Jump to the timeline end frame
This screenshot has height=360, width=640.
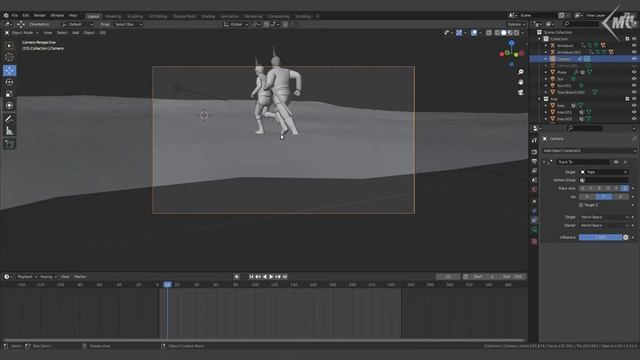tap(285, 277)
